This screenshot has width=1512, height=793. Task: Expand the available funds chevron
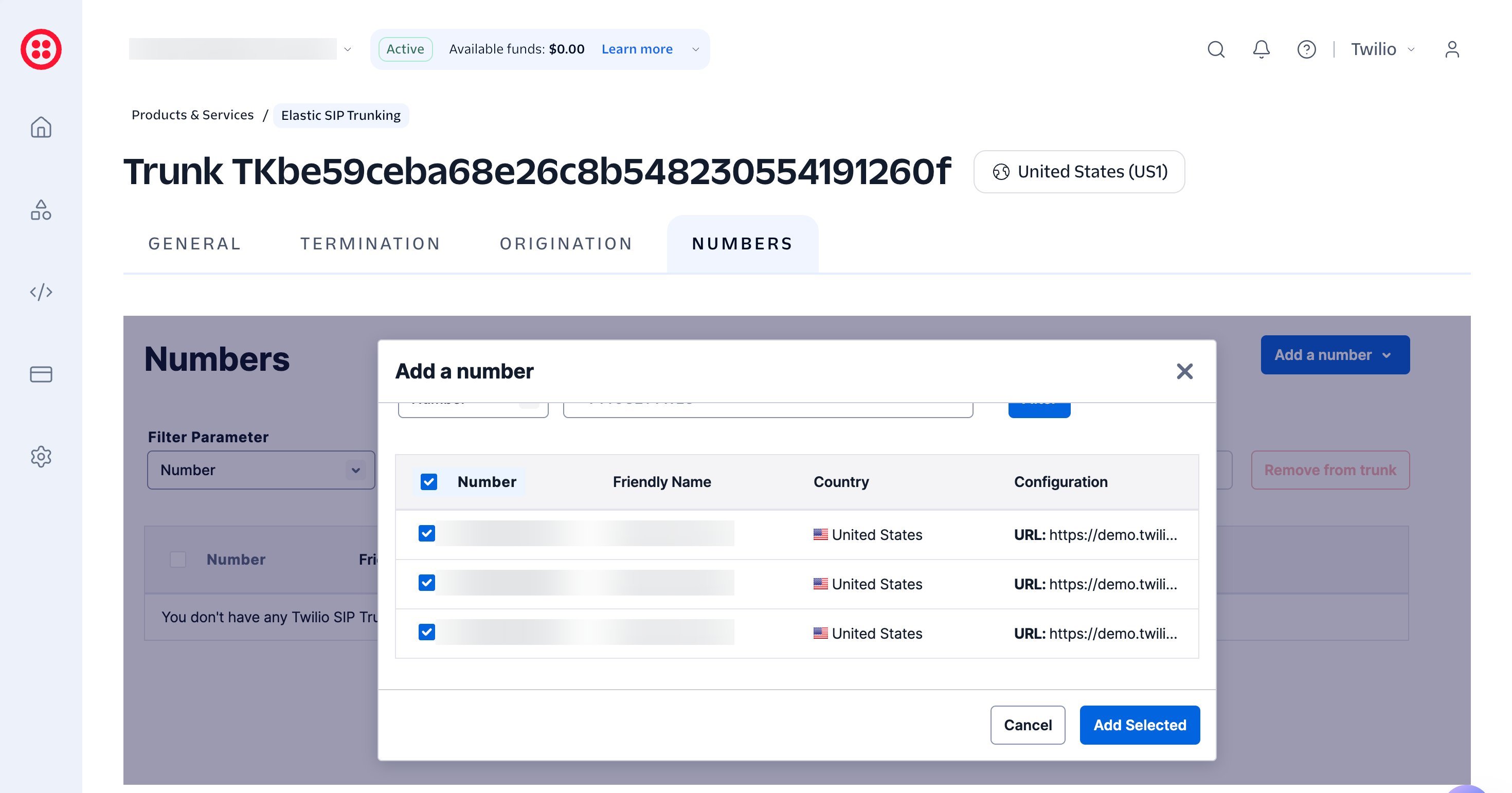pos(695,49)
